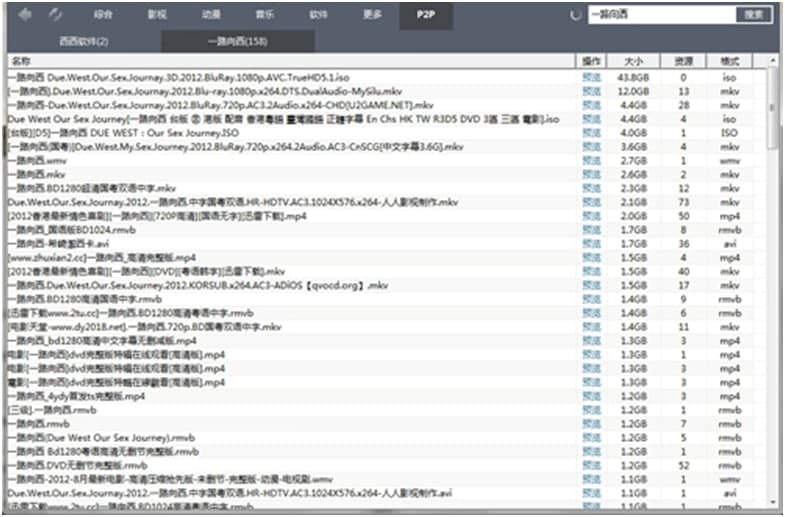Select the 4ydy mp4 file row
The height and width of the screenshot is (517, 785).
[76, 397]
